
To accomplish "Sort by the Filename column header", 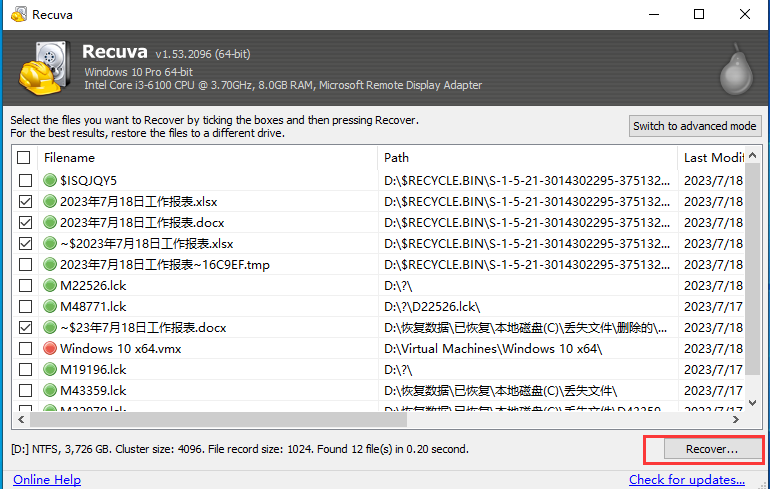I will tap(207, 158).
